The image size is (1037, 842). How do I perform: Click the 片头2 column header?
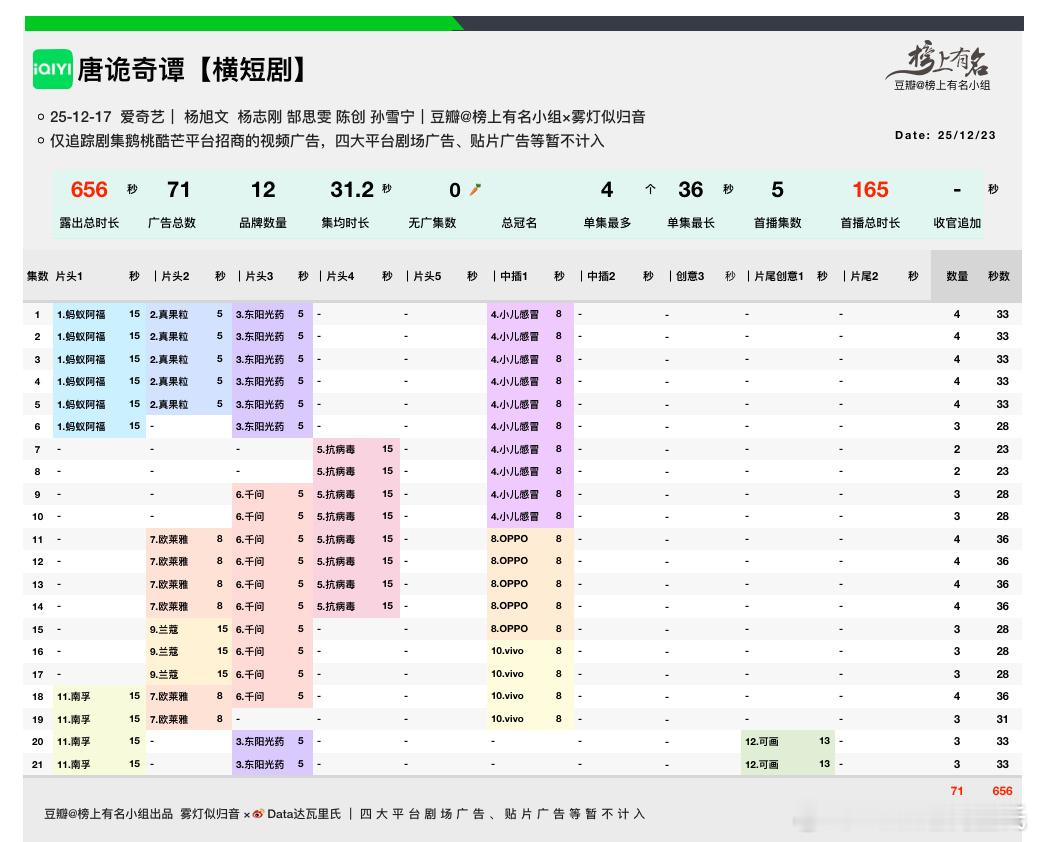tap(175, 276)
